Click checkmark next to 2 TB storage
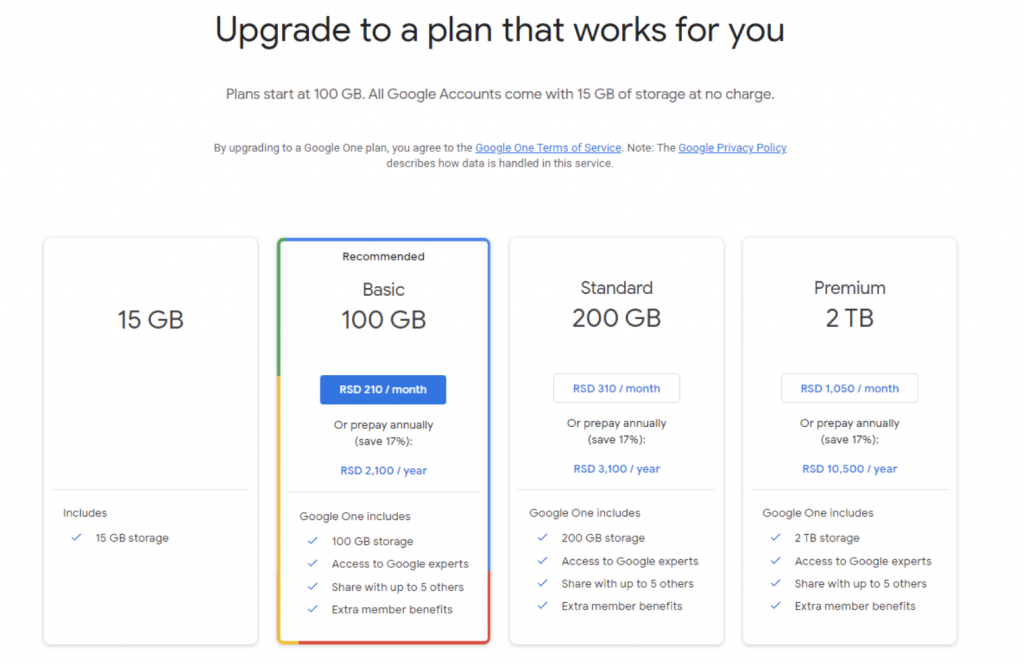Image resolution: width=1024 pixels, height=665 pixels. click(x=776, y=538)
